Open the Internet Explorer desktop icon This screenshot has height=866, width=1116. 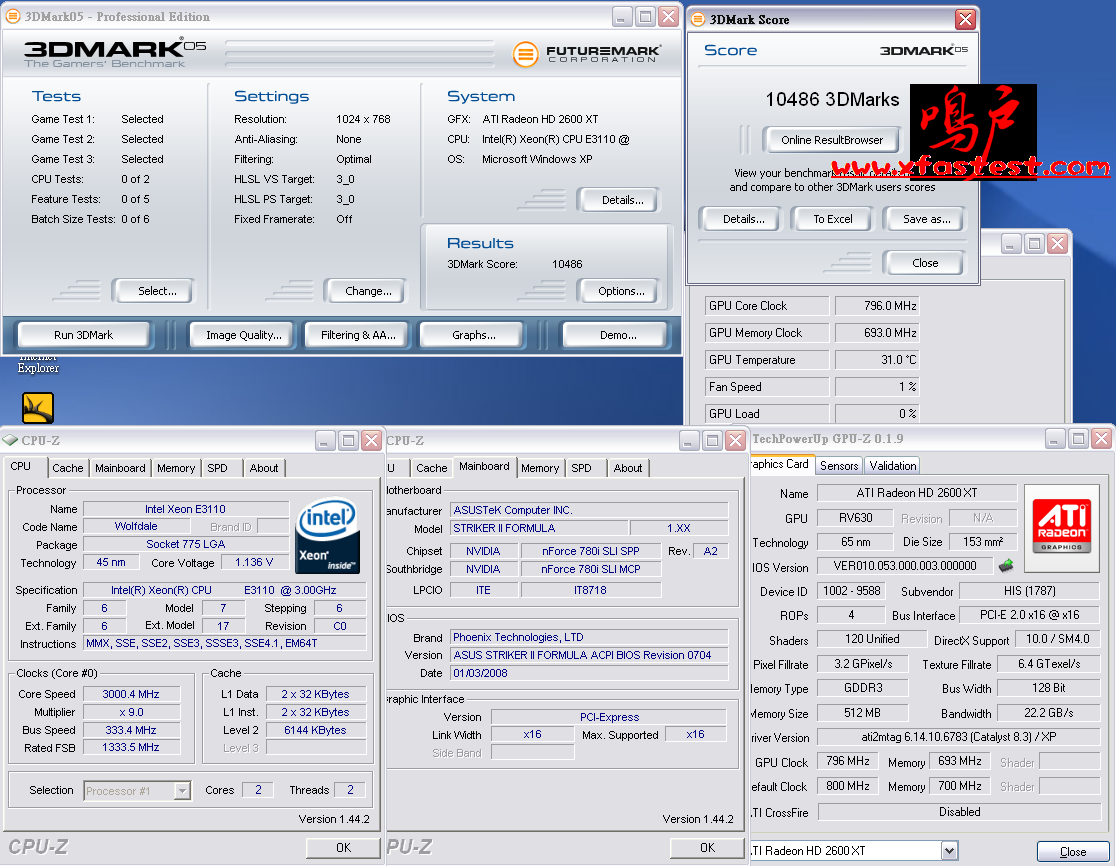(x=38, y=362)
